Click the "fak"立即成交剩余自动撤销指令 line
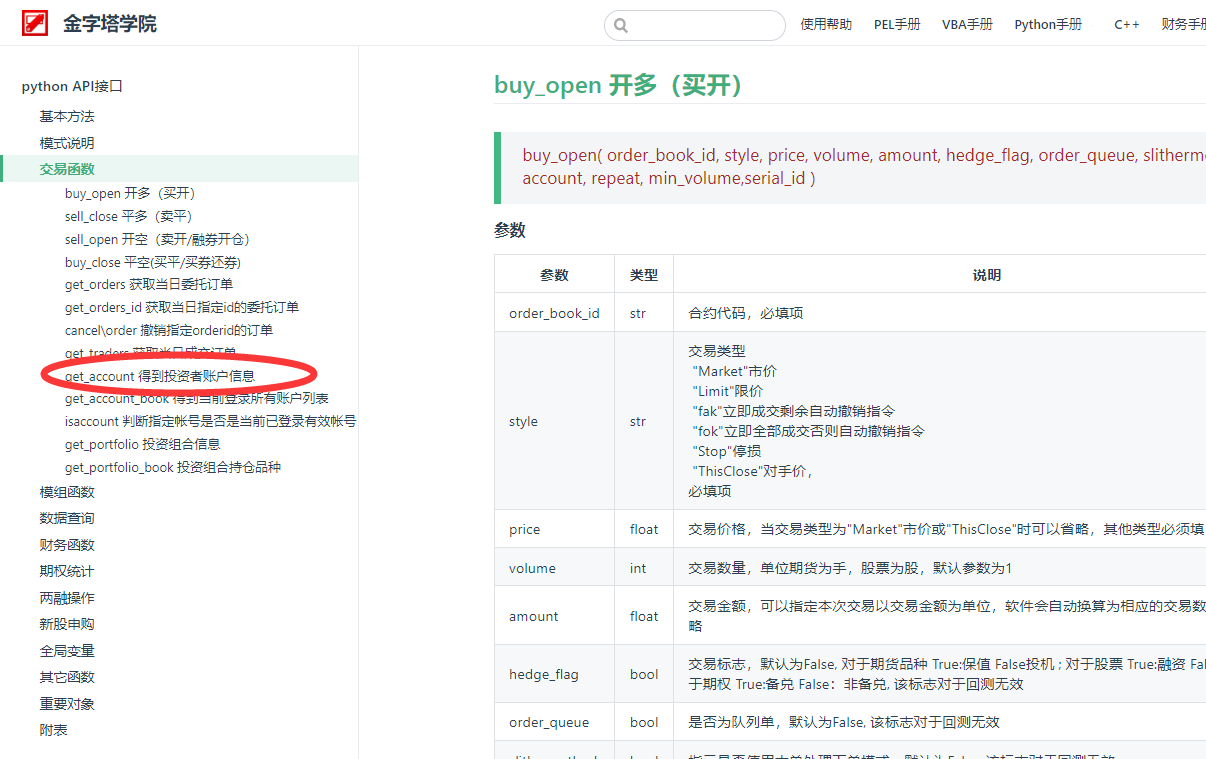Screen dimensions: 1206x759 (x=793, y=411)
